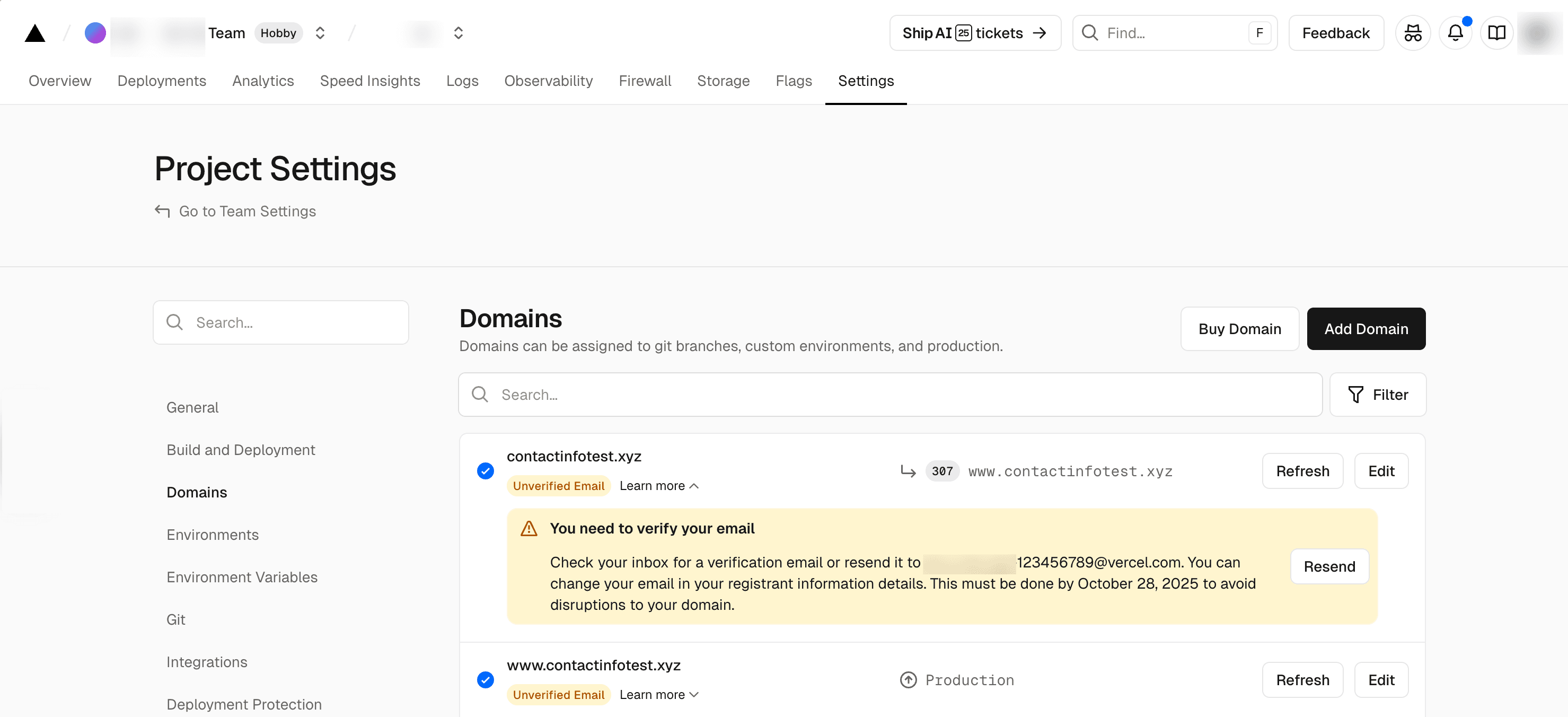The height and width of the screenshot is (717, 1568).
Task: Resend the domain verification email
Action: click(1329, 566)
